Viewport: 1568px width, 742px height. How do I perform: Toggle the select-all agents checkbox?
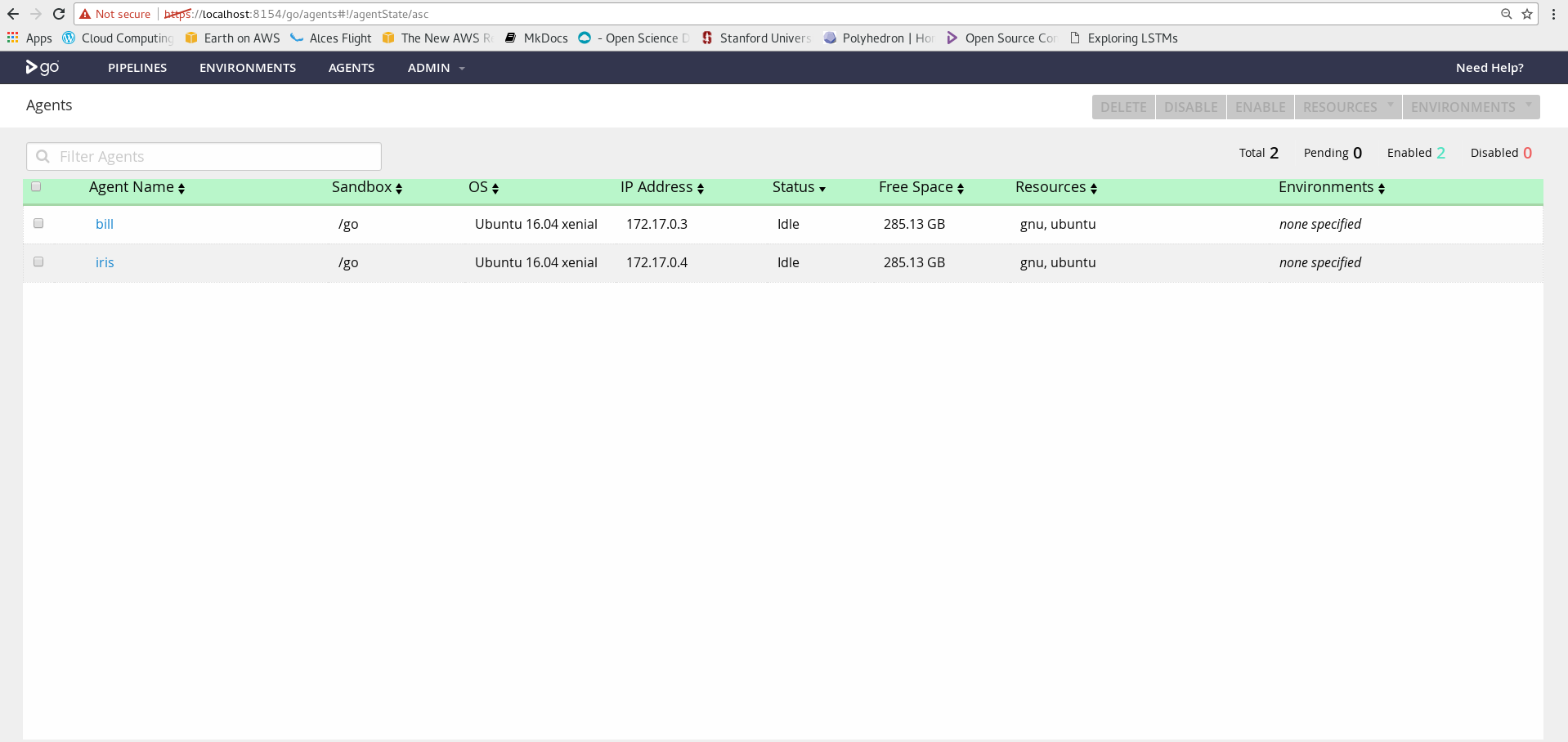pyautogui.click(x=36, y=186)
